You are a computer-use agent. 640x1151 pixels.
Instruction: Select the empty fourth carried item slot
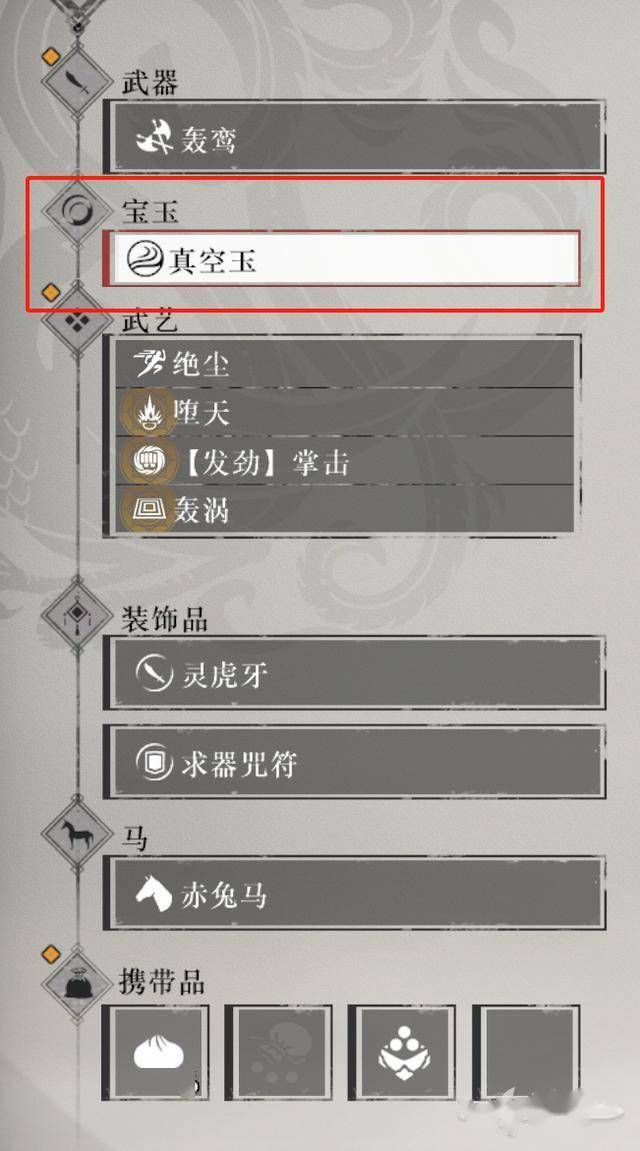(x=526, y=1053)
